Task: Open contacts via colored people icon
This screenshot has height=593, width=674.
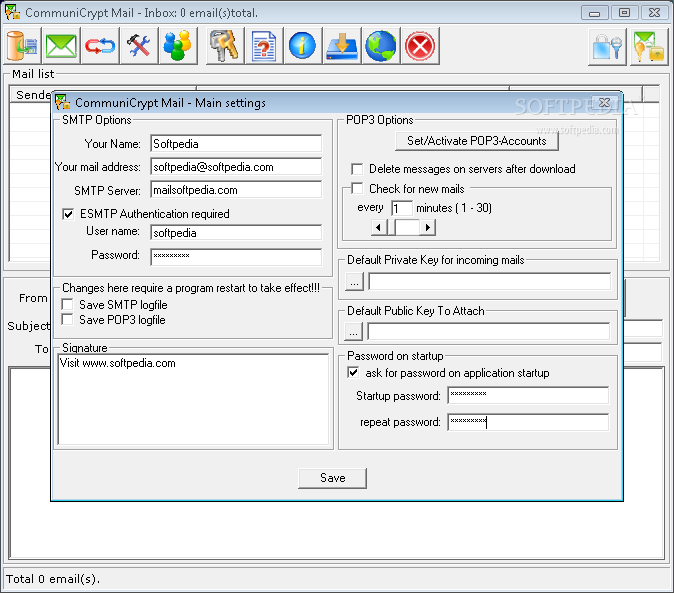Action: [178, 46]
